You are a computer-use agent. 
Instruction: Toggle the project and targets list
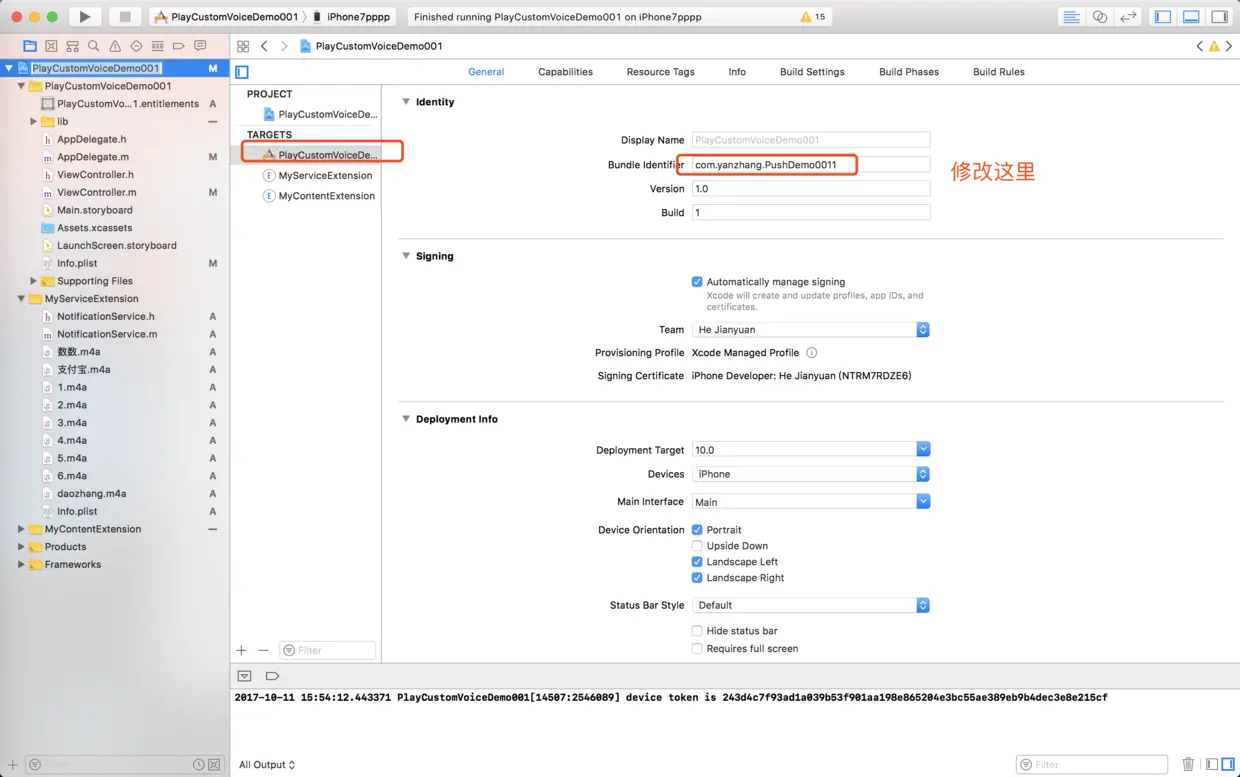click(x=241, y=72)
